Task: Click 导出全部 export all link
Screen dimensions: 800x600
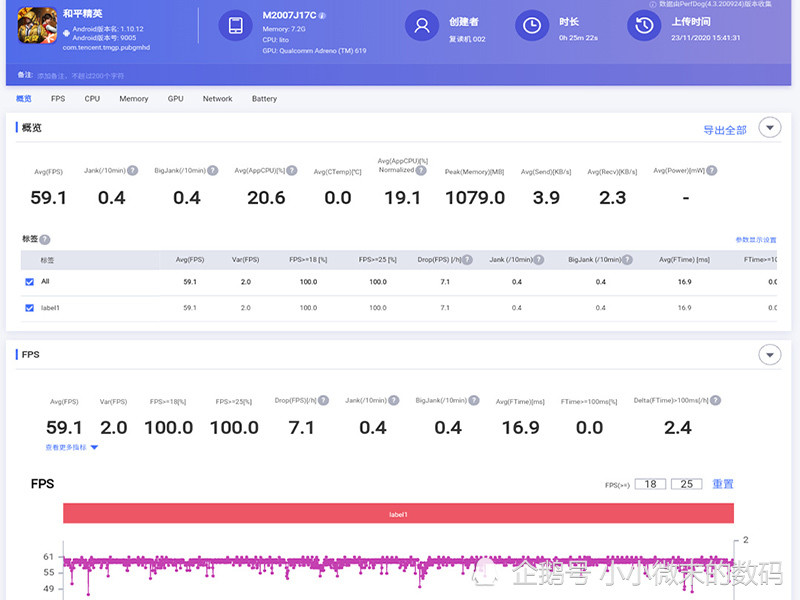Action: point(724,130)
